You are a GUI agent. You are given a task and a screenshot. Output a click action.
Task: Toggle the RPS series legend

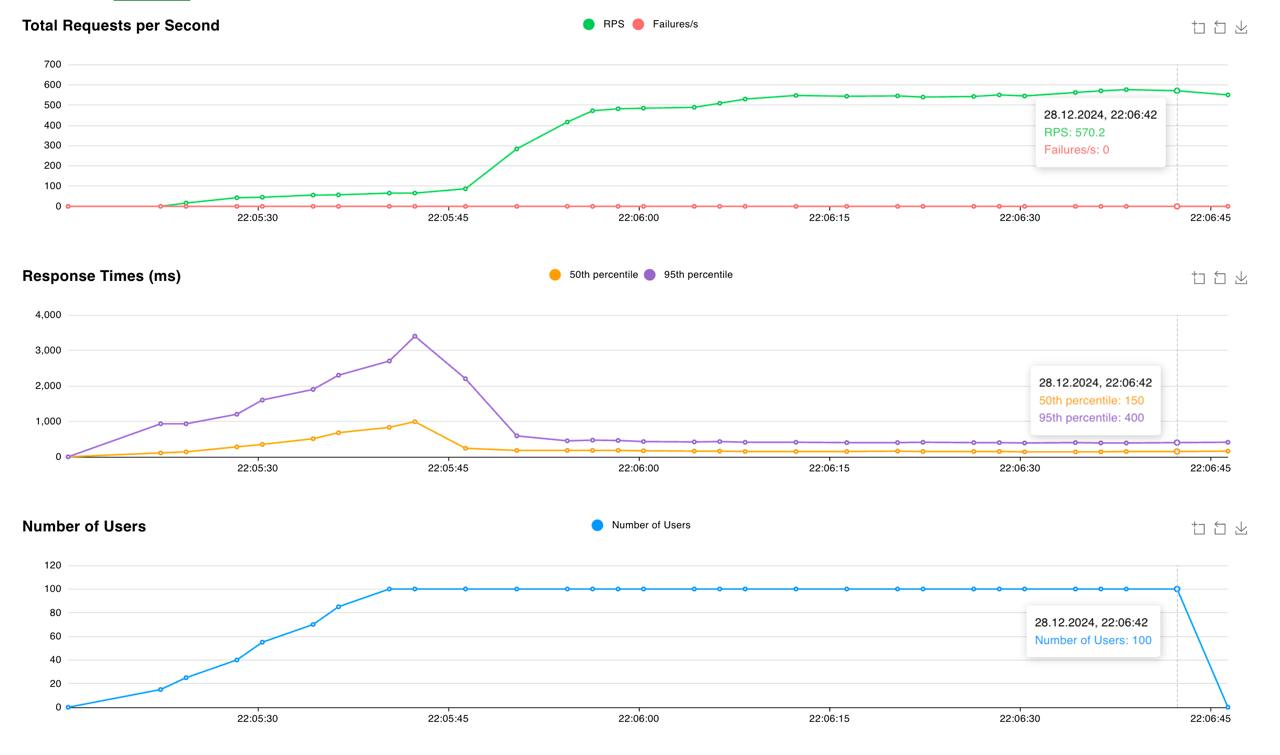(x=604, y=24)
